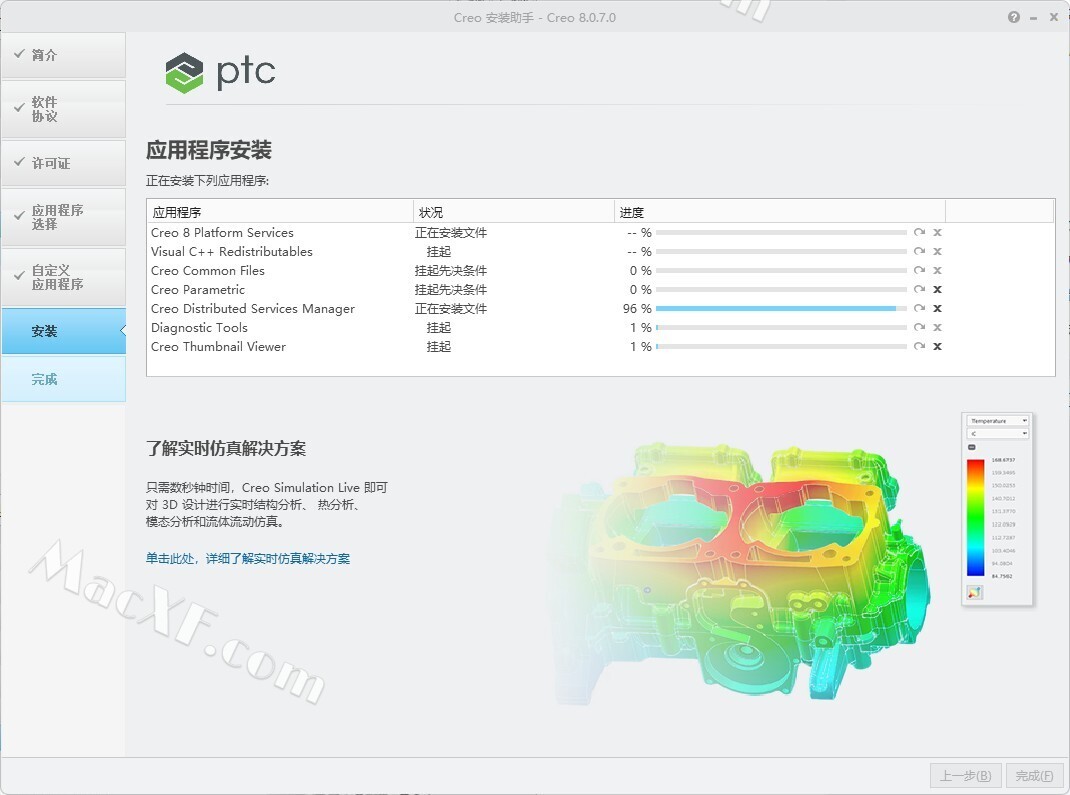Go to the 简介 step
Viewport: 1070px width, 795px height.
63,55
